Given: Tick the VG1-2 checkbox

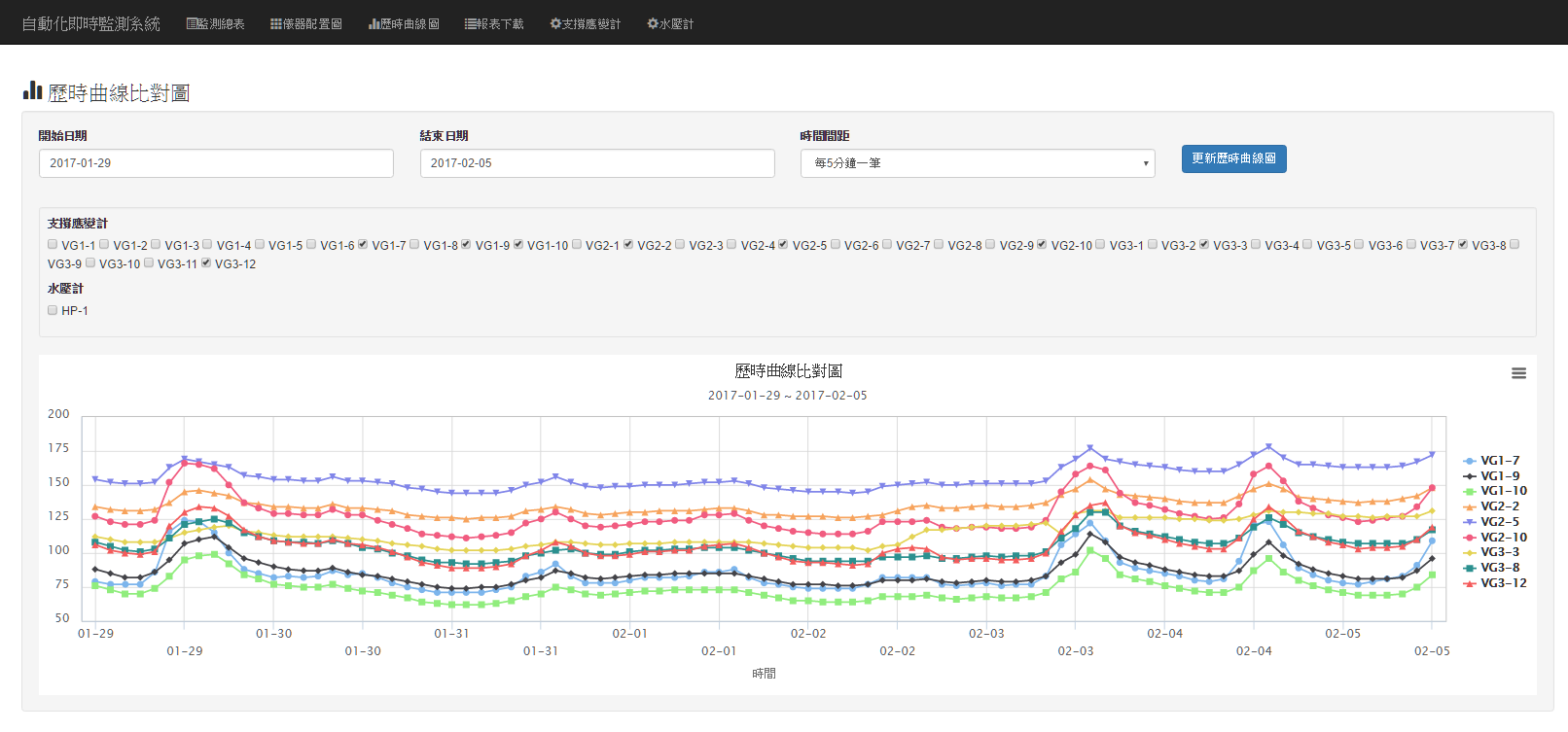Looking at the screenshot, I should click(104, 245).
